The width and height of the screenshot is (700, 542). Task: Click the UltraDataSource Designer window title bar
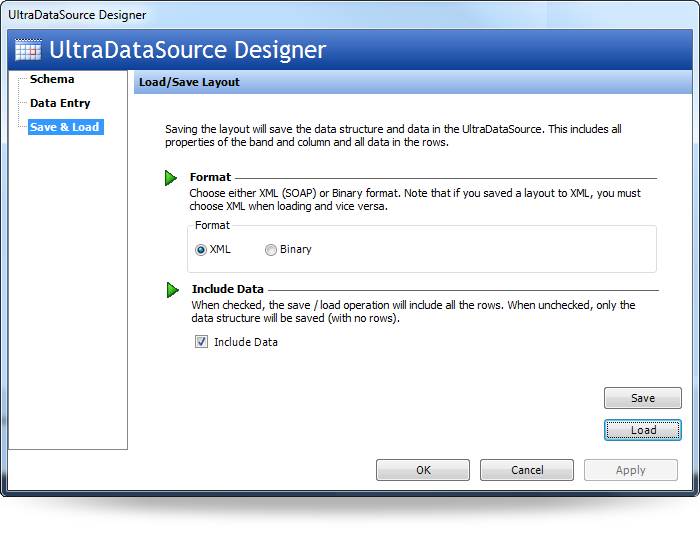pyautogui.click(x=350, y=15)
